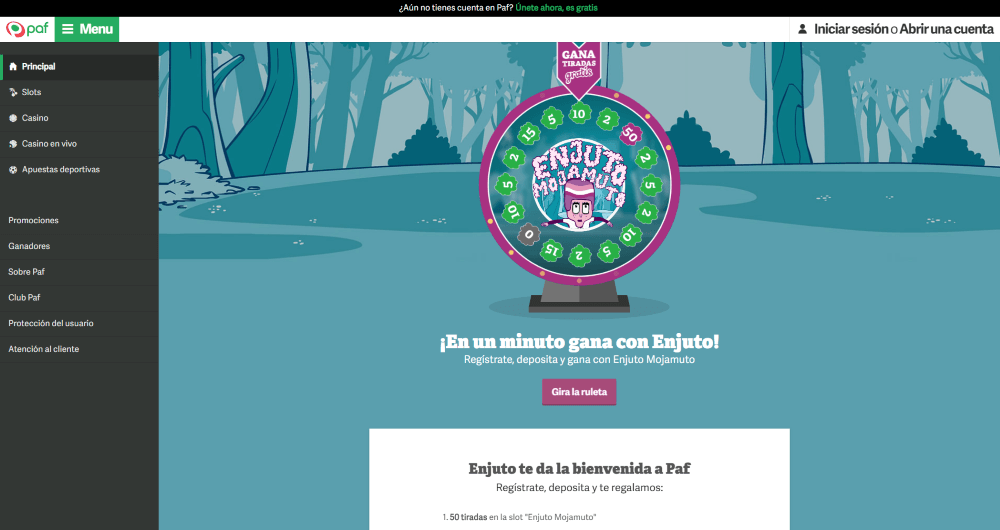Select Principal in the sidebar
The height and width of the screenshot is (530, 1000).
(x=79, y=67)
